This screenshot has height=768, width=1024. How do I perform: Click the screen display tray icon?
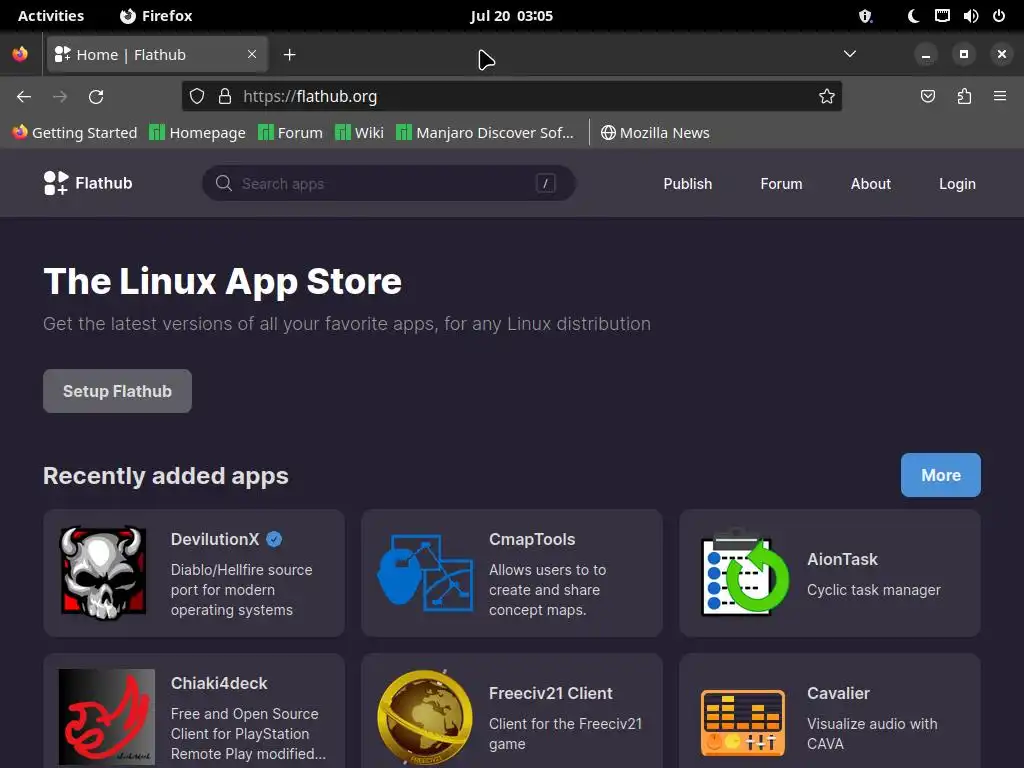[x=942, y=16]
